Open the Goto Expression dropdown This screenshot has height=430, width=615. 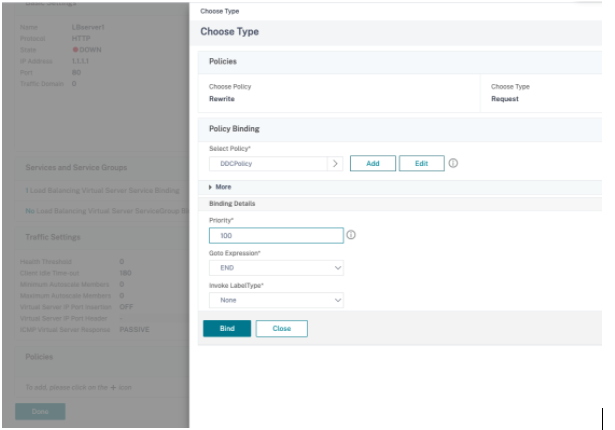pyautogui.click(x=276, y=268)
